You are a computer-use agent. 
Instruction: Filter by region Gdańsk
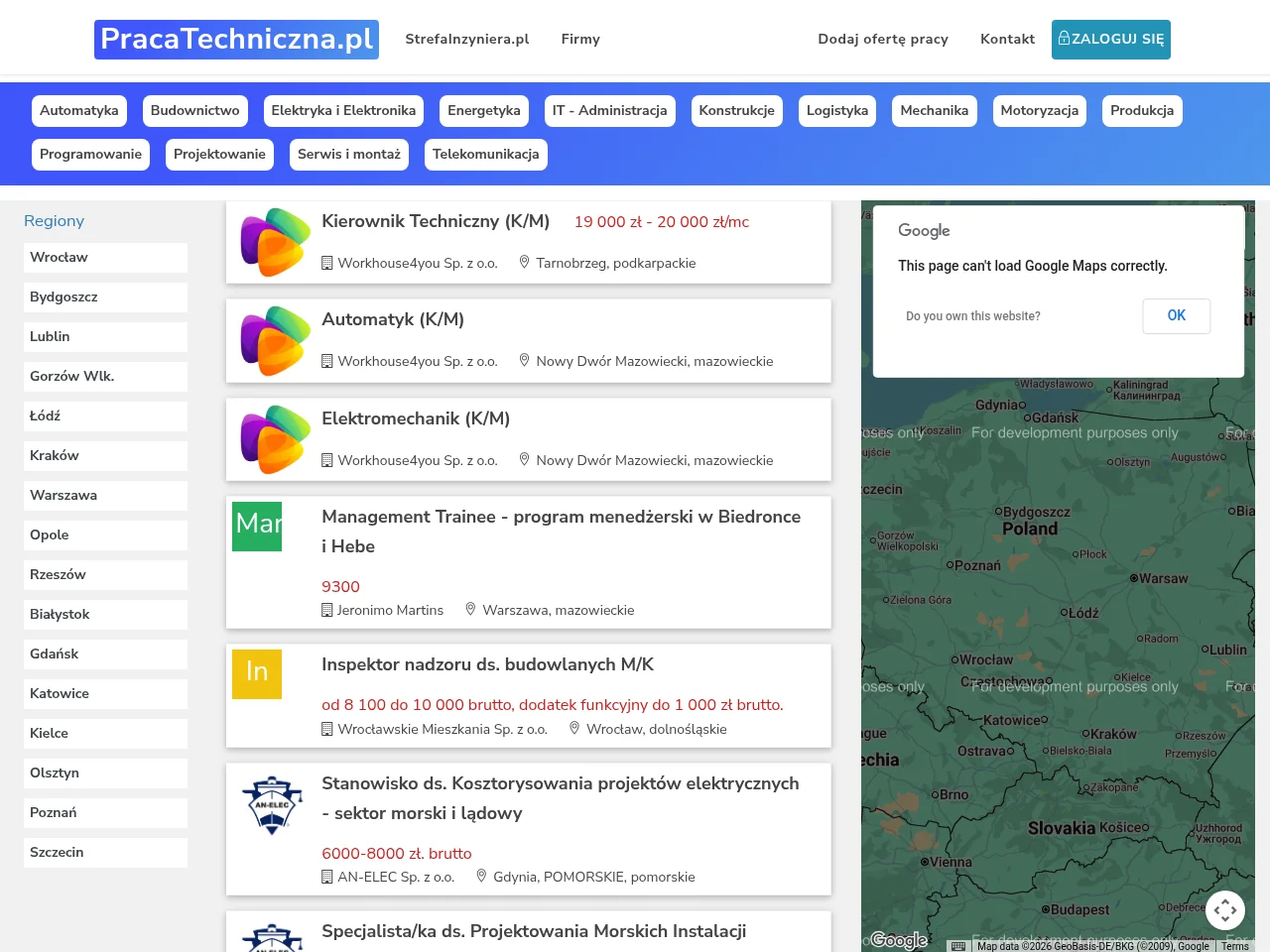coord(105,654)
